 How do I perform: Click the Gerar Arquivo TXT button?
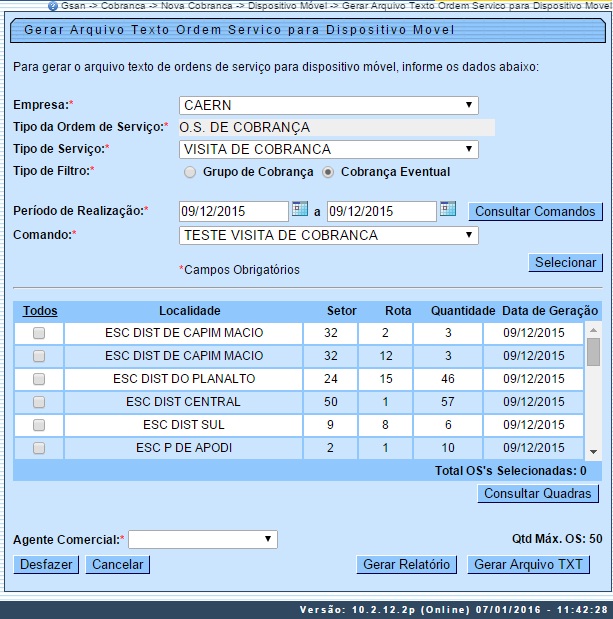tap(528, 565)
